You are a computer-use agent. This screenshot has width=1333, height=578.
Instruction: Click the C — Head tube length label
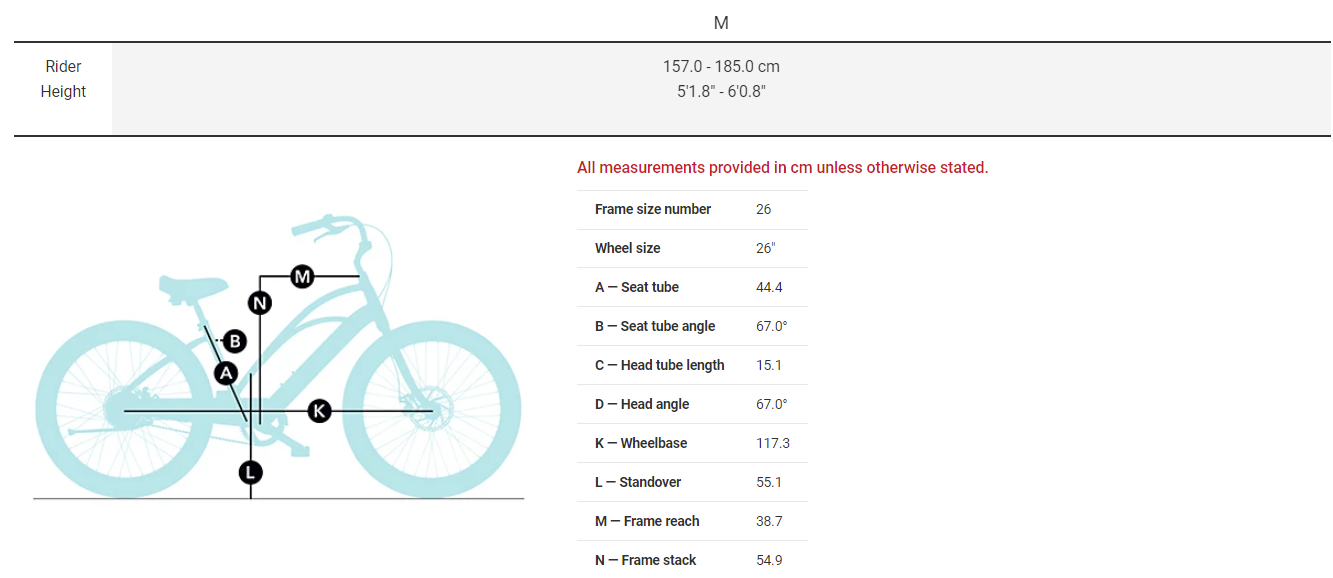click(x=659, y=365)
